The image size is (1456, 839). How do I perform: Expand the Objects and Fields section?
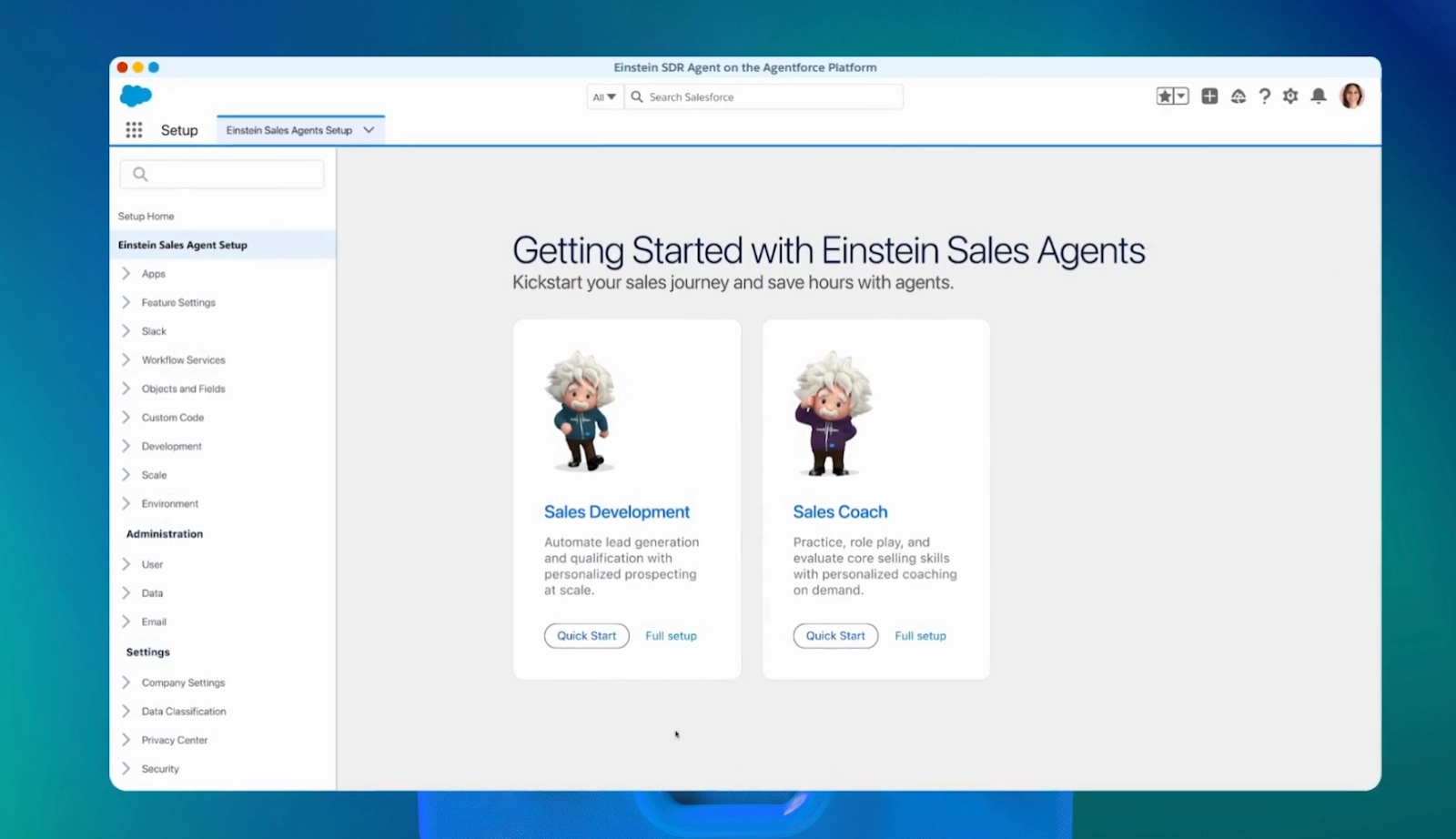pos(126,389)
